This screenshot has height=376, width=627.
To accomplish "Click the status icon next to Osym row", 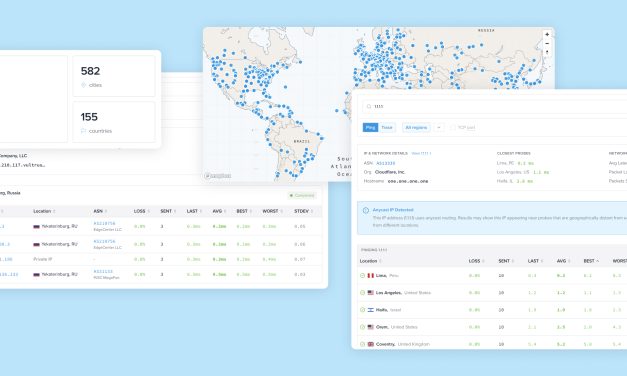I will click(362, 327).
